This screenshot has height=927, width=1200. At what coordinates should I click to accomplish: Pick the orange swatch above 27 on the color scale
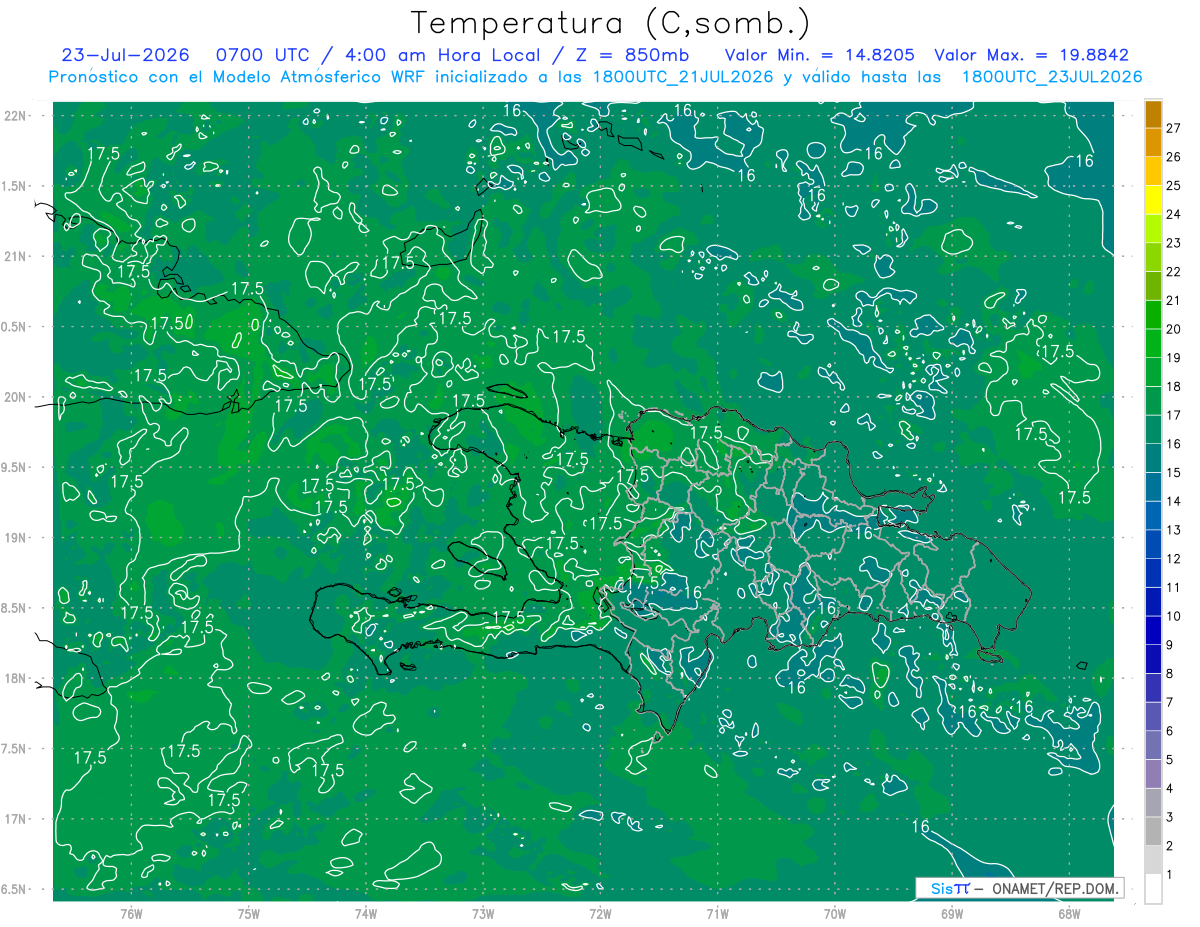[1153, 114]
